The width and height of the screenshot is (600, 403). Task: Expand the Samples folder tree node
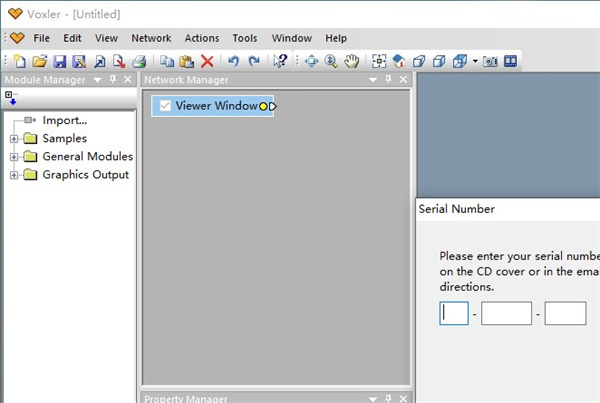click(x=14, y=139)
